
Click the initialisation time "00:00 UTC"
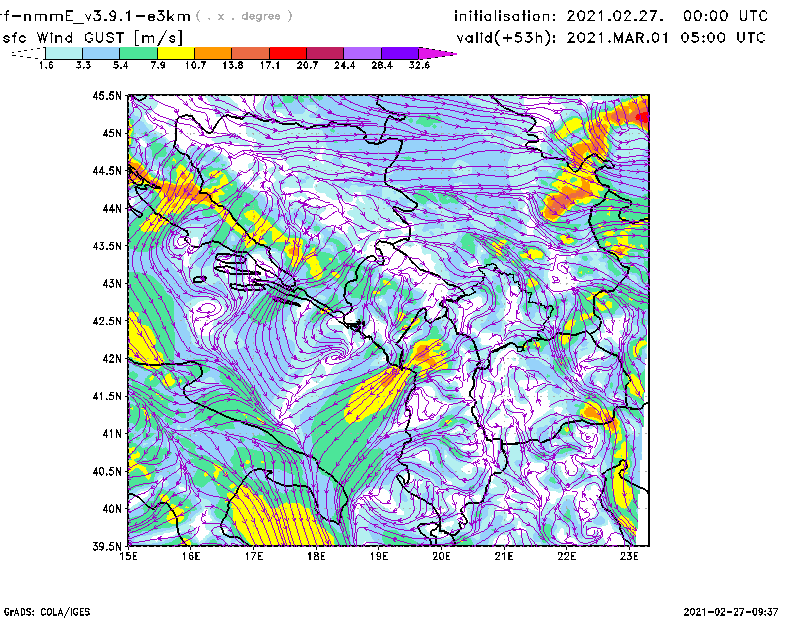click(726, 16)
